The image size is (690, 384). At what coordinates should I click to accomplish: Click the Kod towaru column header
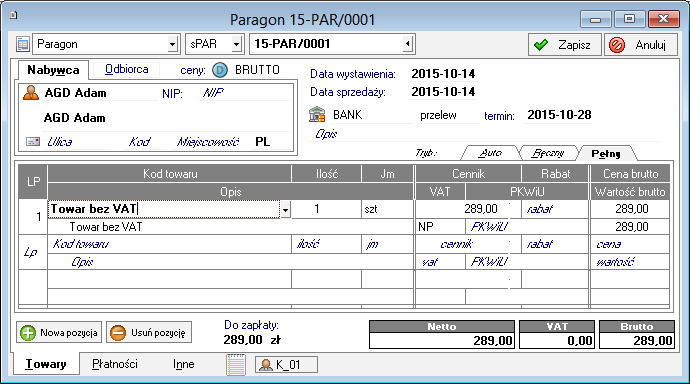point(169,174)
